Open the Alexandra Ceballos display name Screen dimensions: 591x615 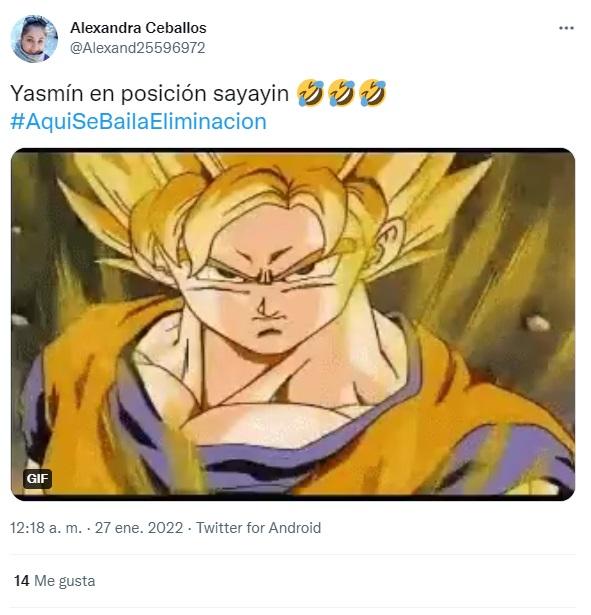(x=138, y=28)
